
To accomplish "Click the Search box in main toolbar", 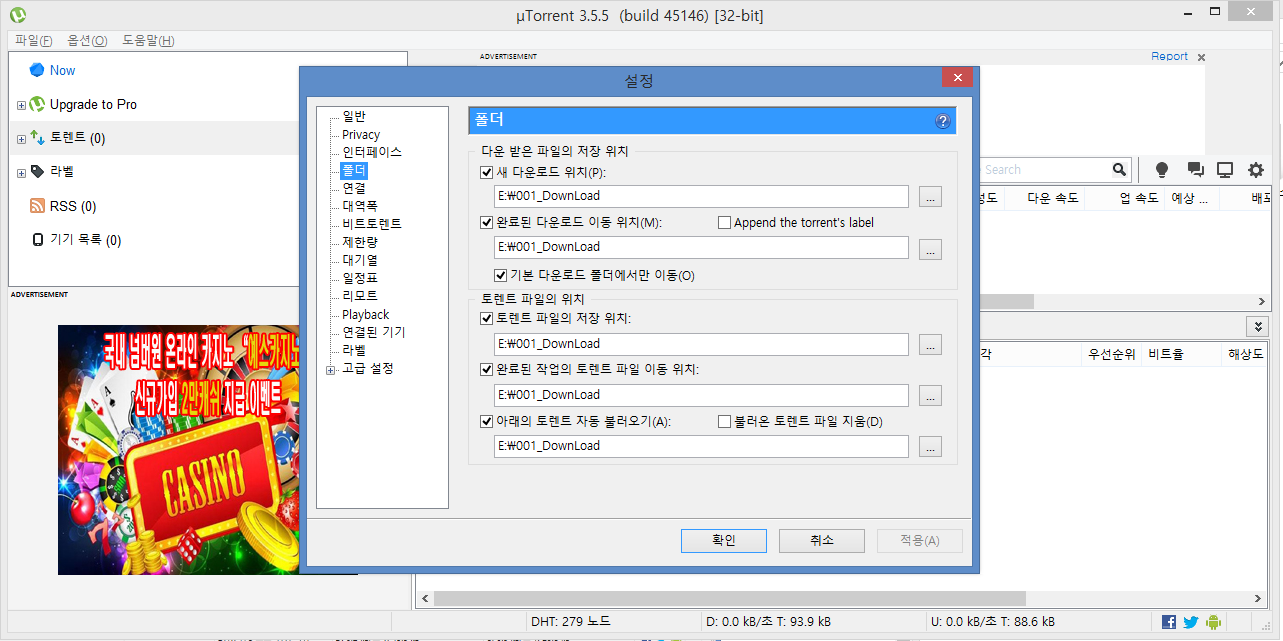I will tap(1046, 170).
